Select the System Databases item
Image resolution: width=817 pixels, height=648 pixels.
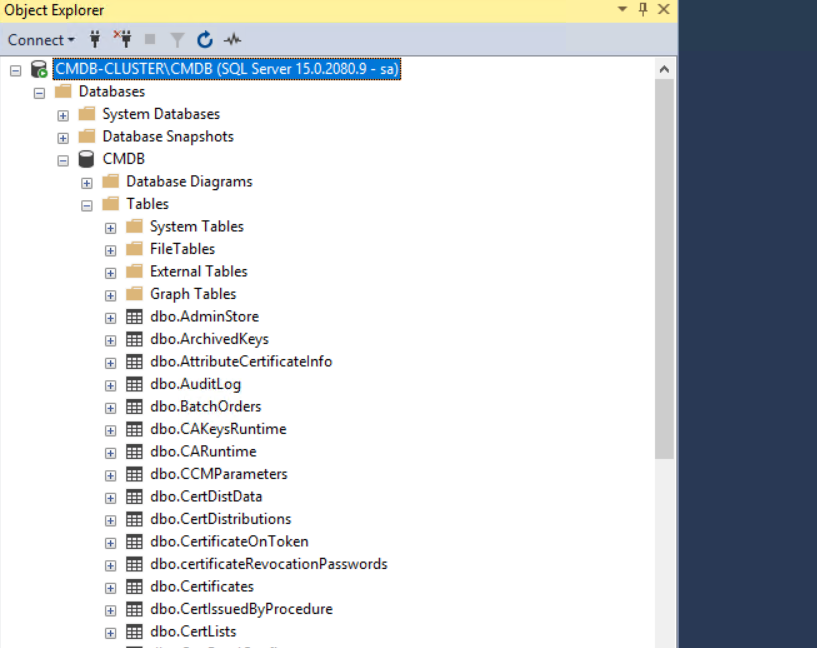click(x=161, y=114)
